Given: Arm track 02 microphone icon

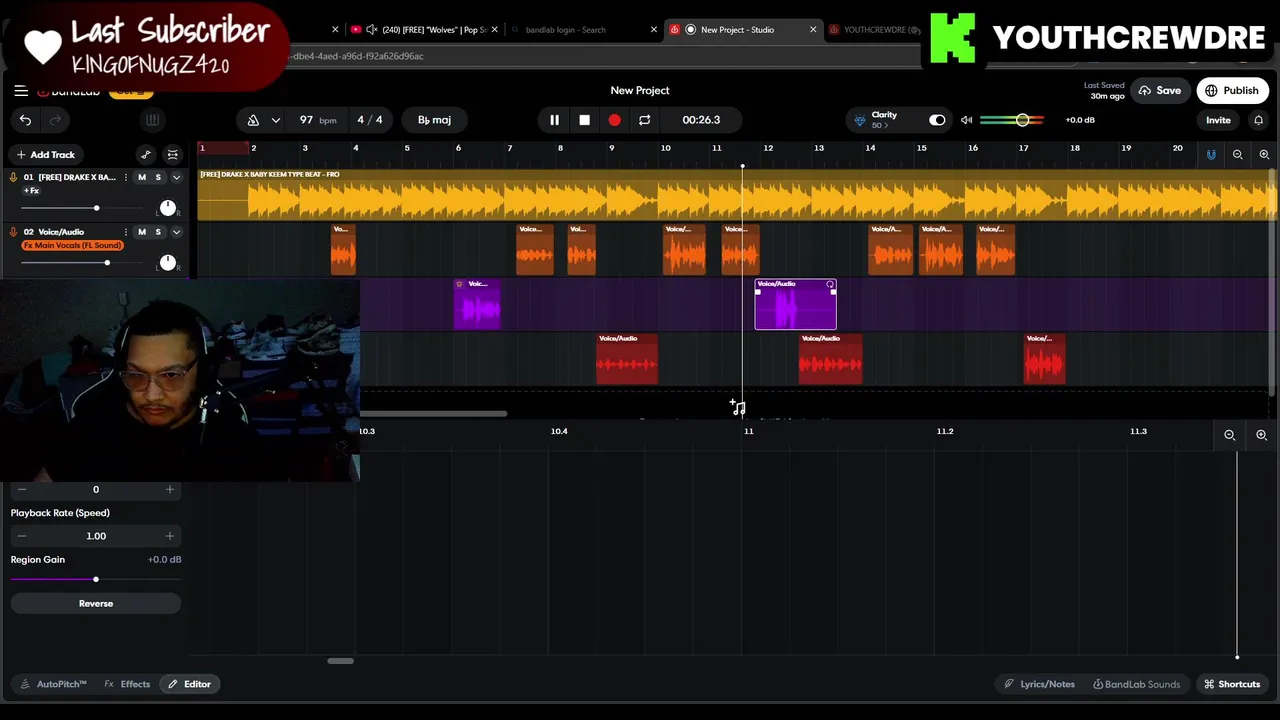Looking at the screenshot, I should 13,233.
